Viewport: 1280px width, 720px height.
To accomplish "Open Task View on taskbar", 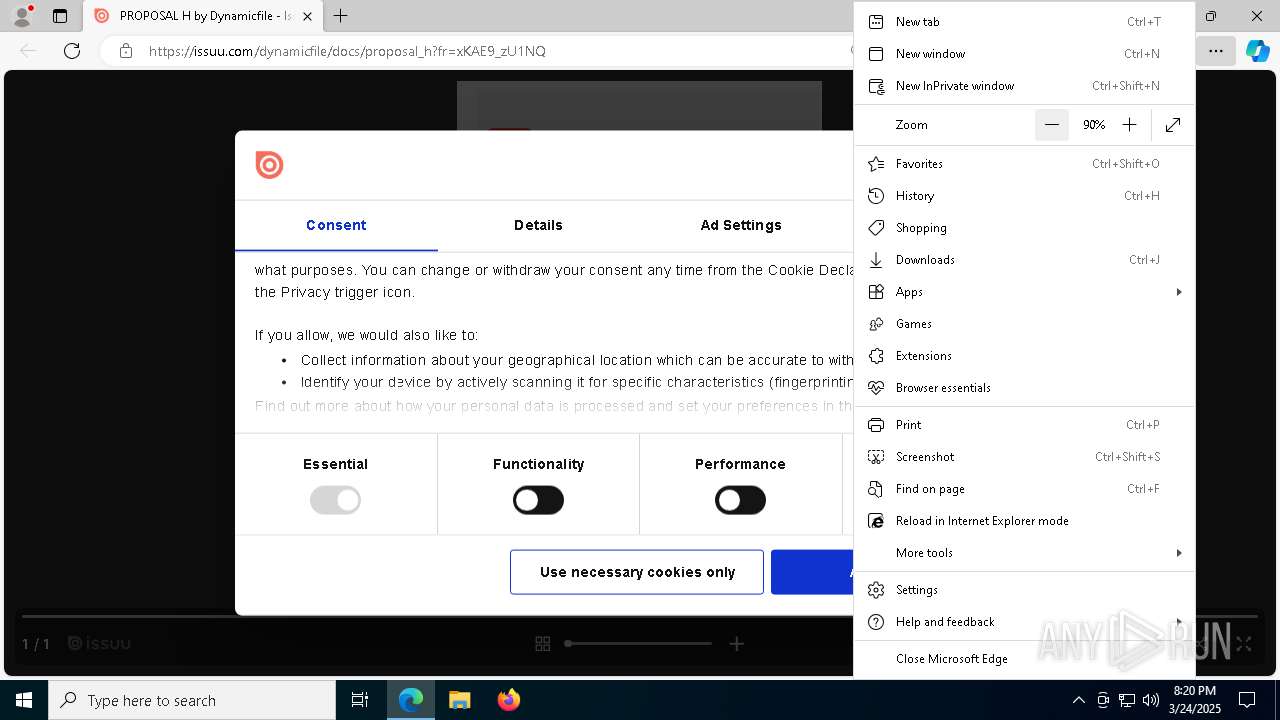I will coord(360,700).
